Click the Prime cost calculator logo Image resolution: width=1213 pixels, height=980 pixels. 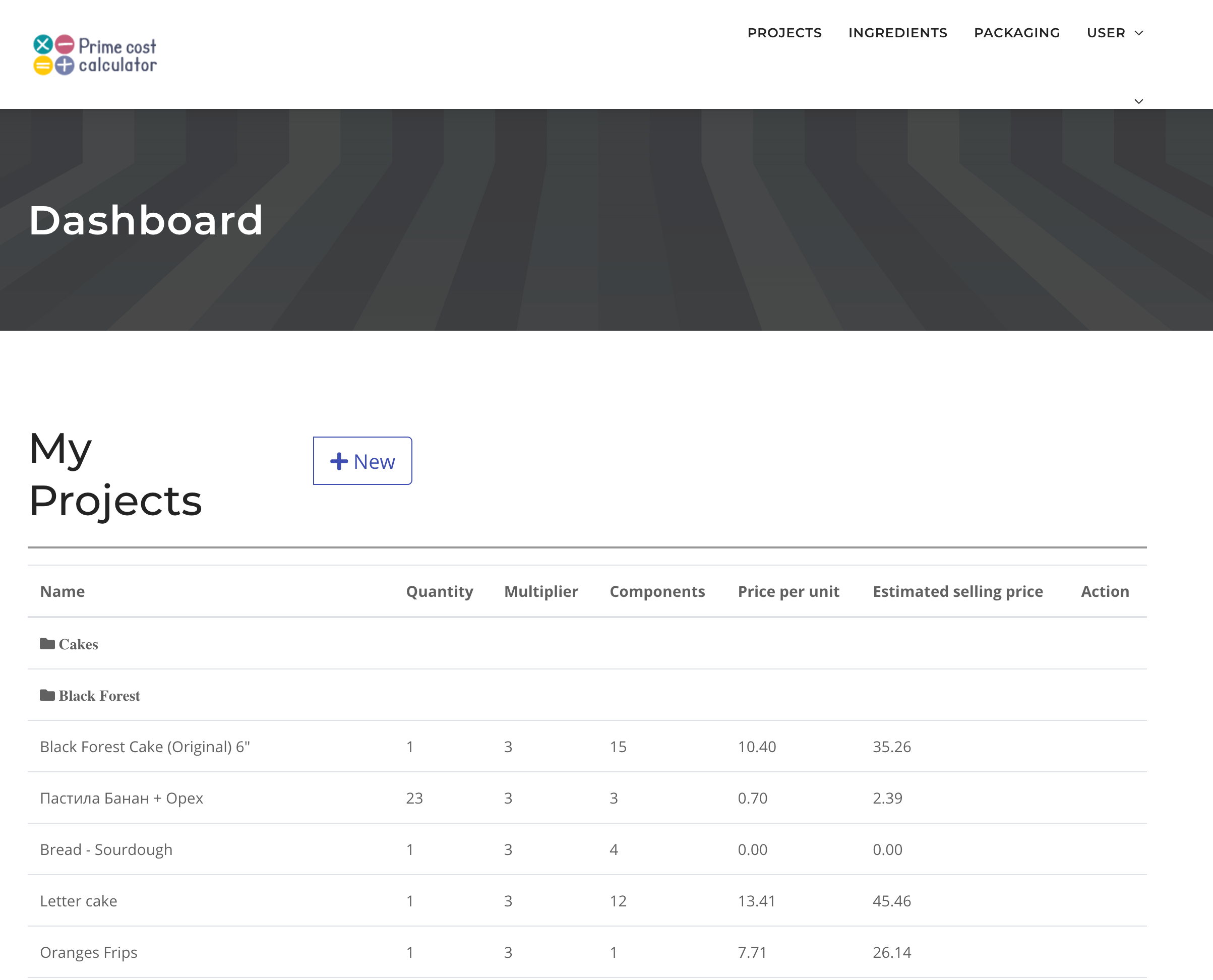tap(95, 55)
